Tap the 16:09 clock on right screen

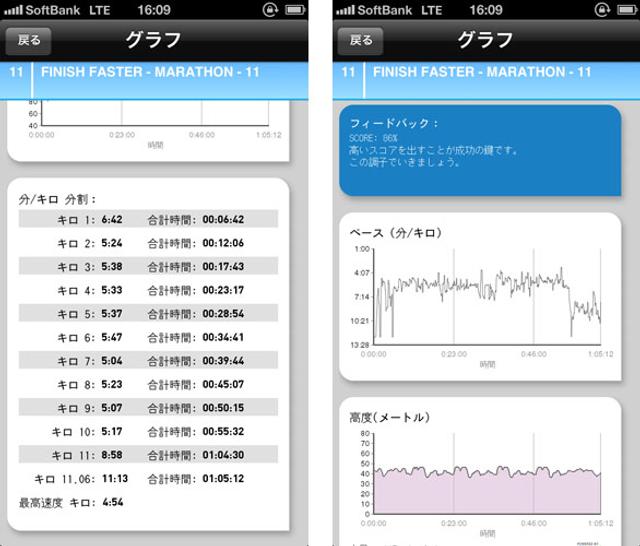coord(486,10)
